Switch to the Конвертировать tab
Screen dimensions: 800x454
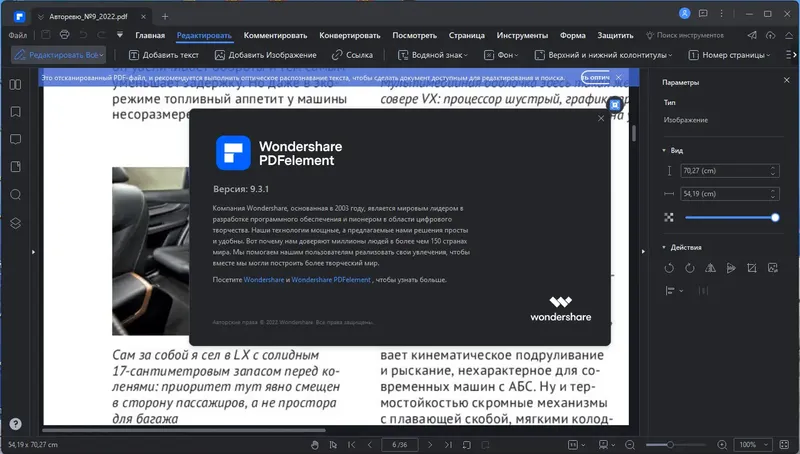click(x=349, y=35)
